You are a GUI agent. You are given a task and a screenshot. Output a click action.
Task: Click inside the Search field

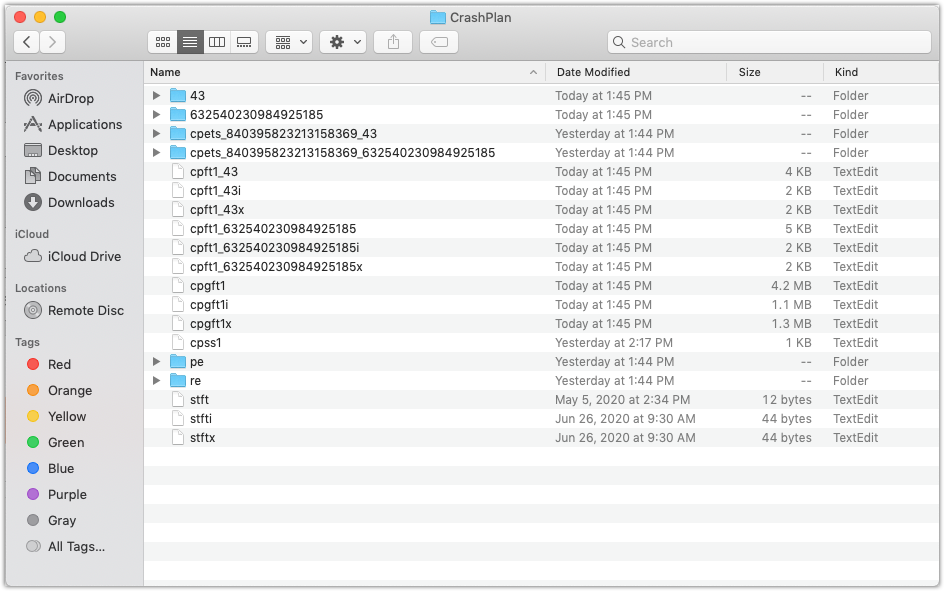pos(770,42)
